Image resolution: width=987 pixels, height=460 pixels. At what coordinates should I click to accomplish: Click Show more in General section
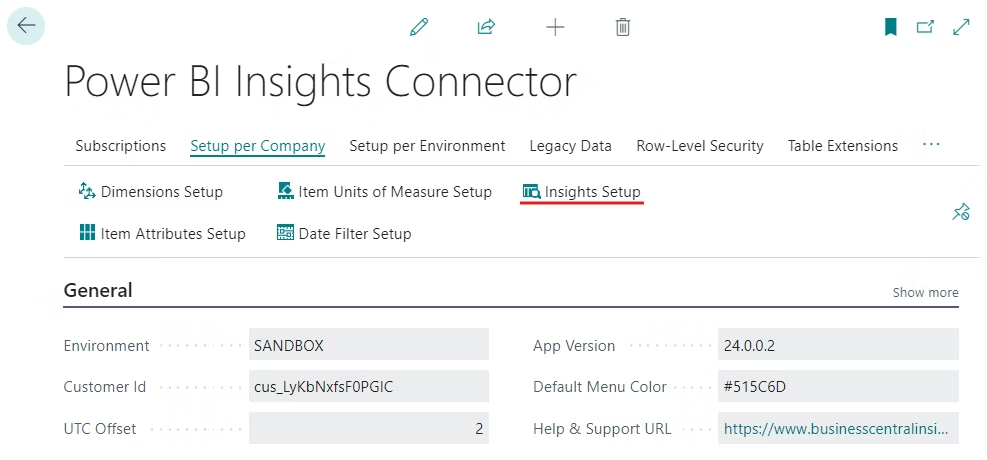(x=925, y=293)
